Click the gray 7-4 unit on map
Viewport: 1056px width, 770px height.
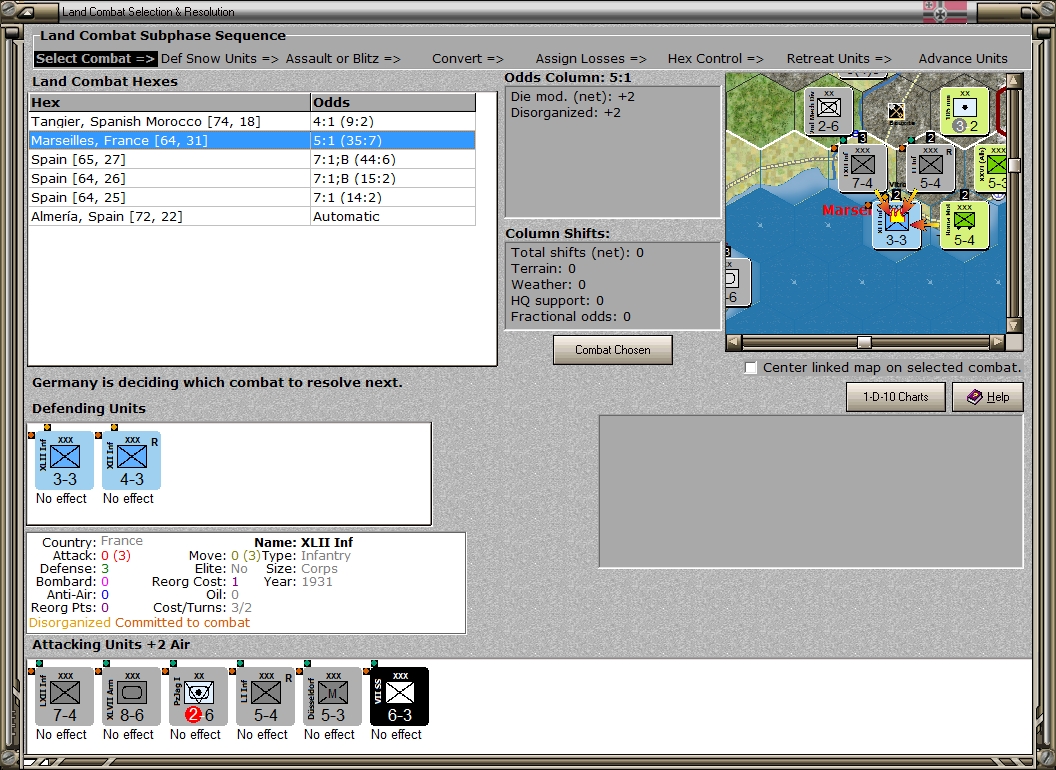pos(863,168)
